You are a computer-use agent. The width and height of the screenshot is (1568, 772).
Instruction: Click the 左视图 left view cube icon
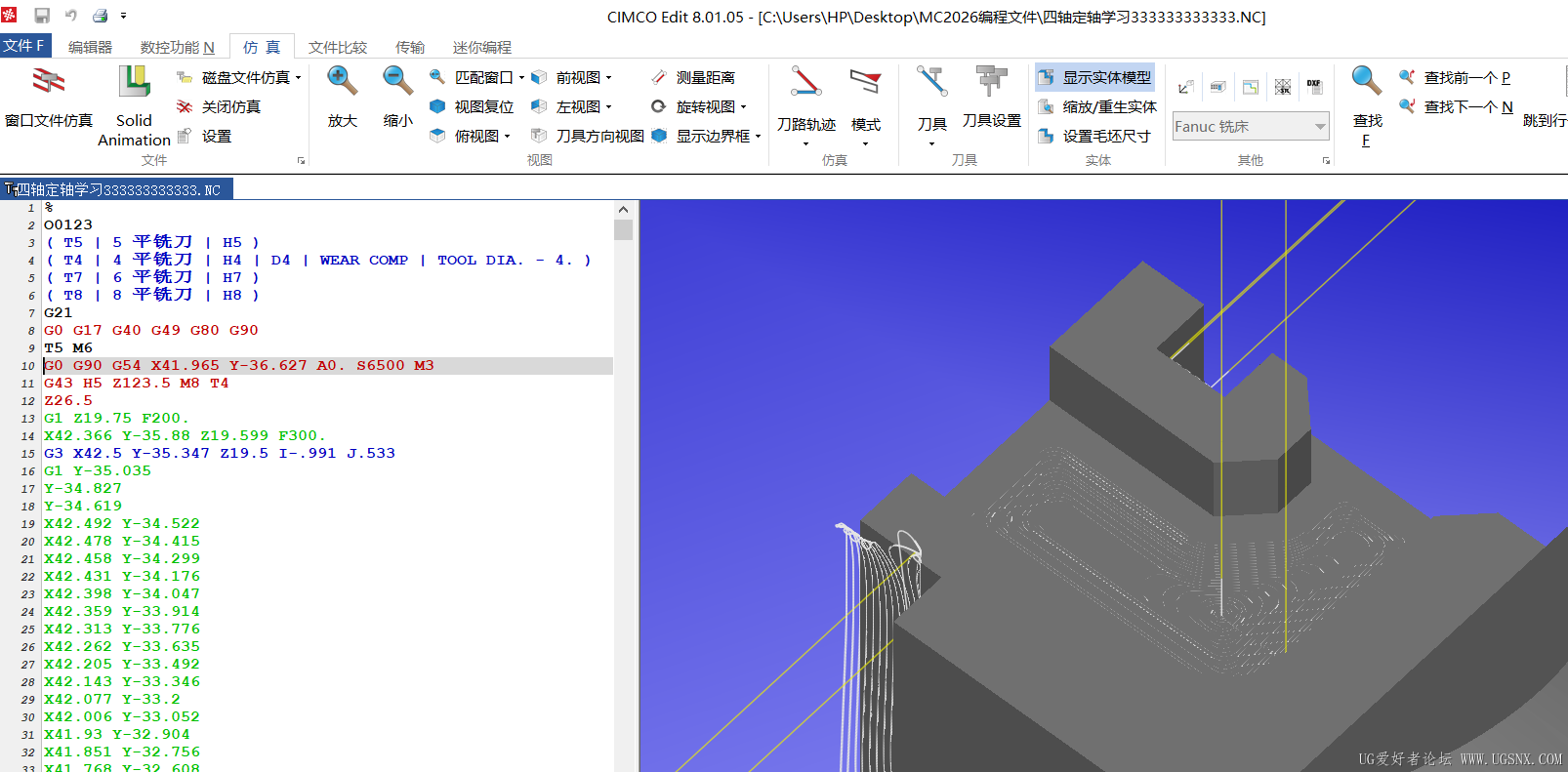tap(539, 106)
